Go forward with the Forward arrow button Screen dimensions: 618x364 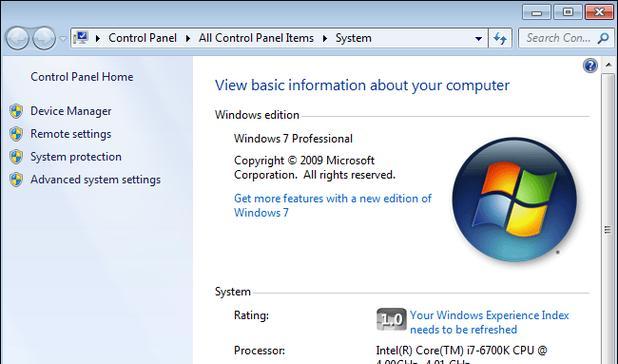click(x=44, y=38)
